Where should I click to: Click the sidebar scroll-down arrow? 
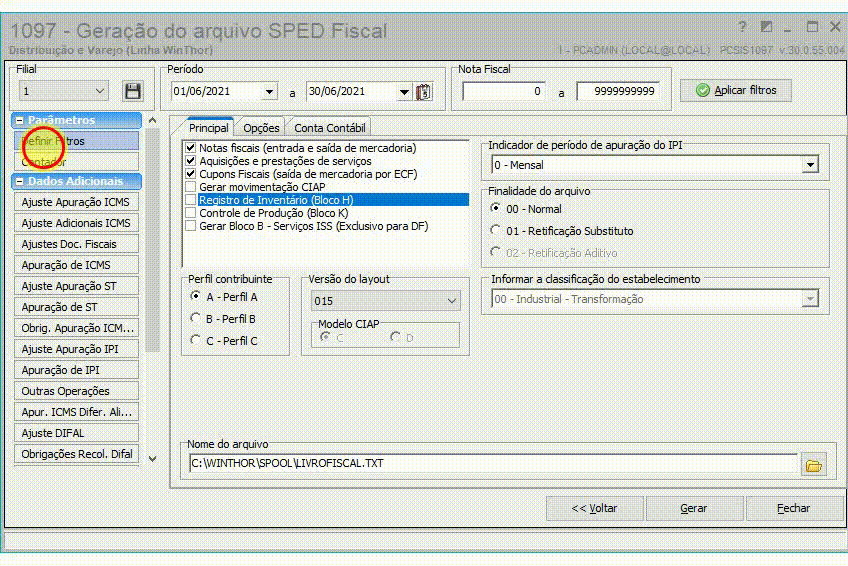[x=153, y=459]
